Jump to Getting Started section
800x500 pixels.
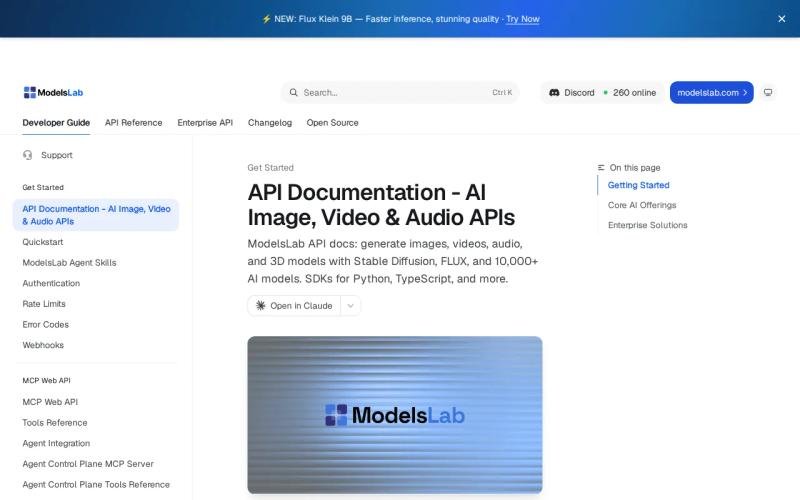point(638,185)
